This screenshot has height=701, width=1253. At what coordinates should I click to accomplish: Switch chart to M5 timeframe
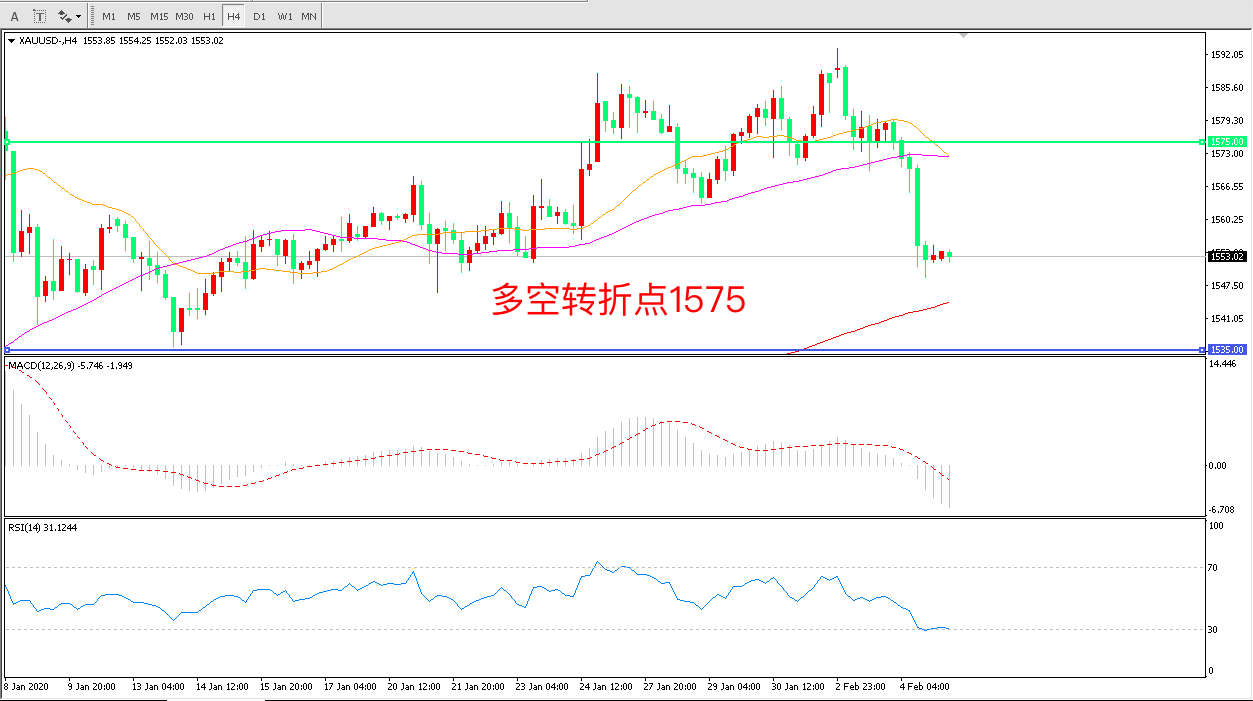134,16
